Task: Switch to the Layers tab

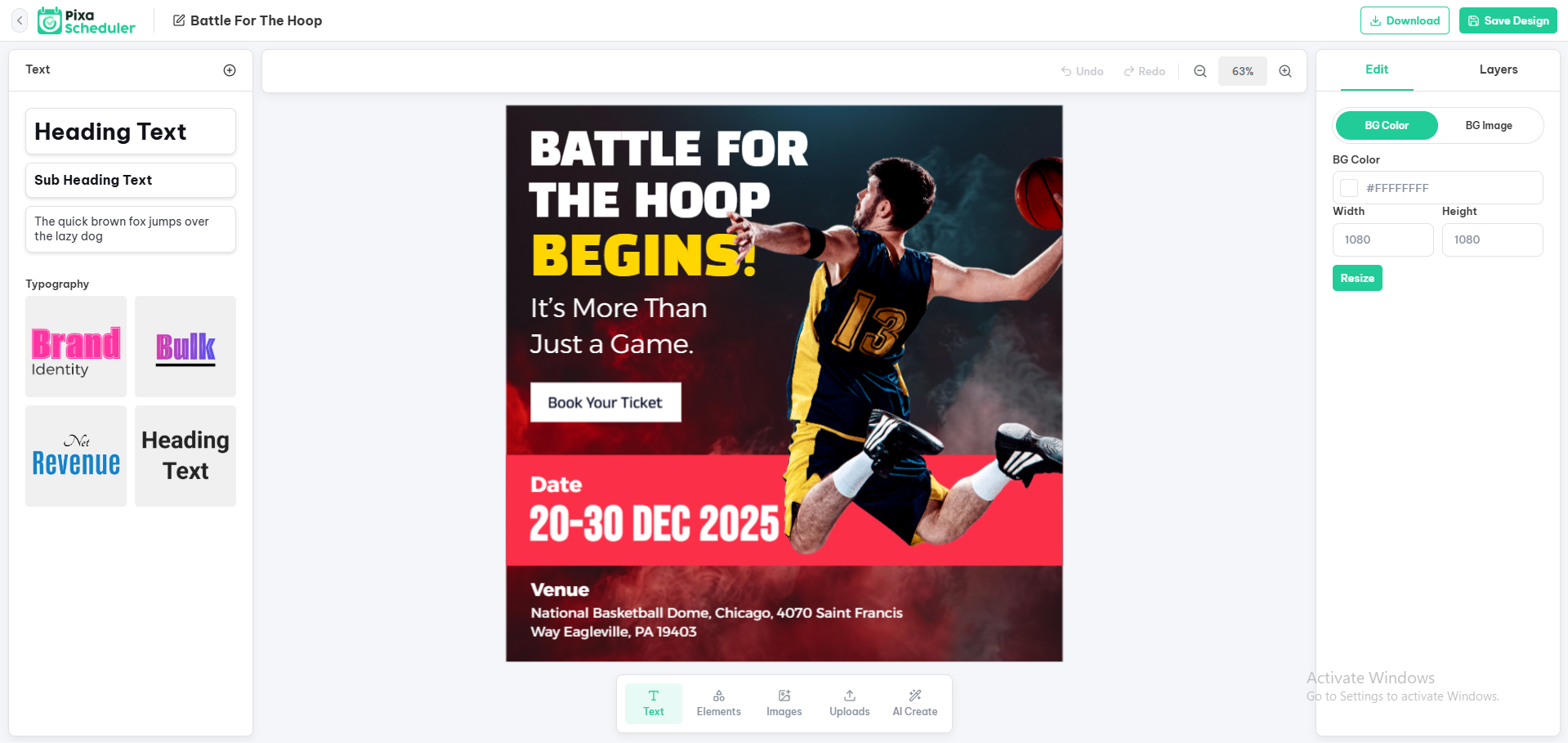Action: point(1499,69)
